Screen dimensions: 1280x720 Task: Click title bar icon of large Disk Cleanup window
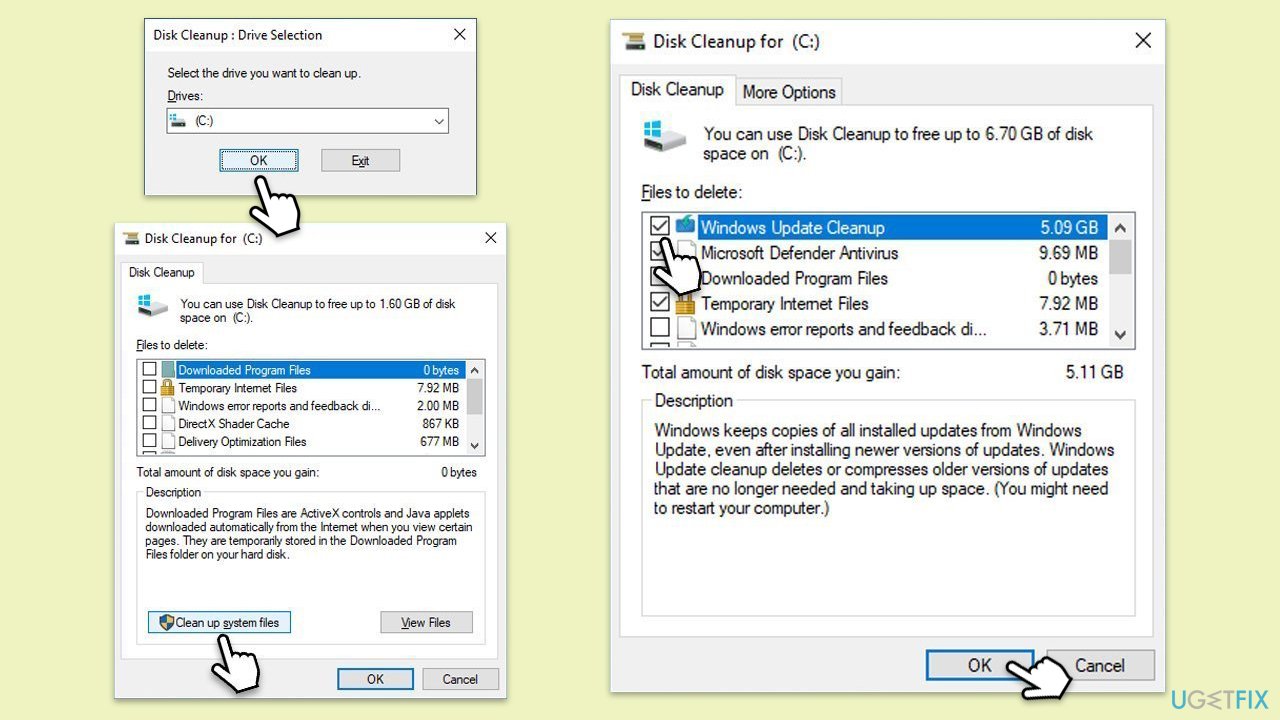[x=634, y=42]
